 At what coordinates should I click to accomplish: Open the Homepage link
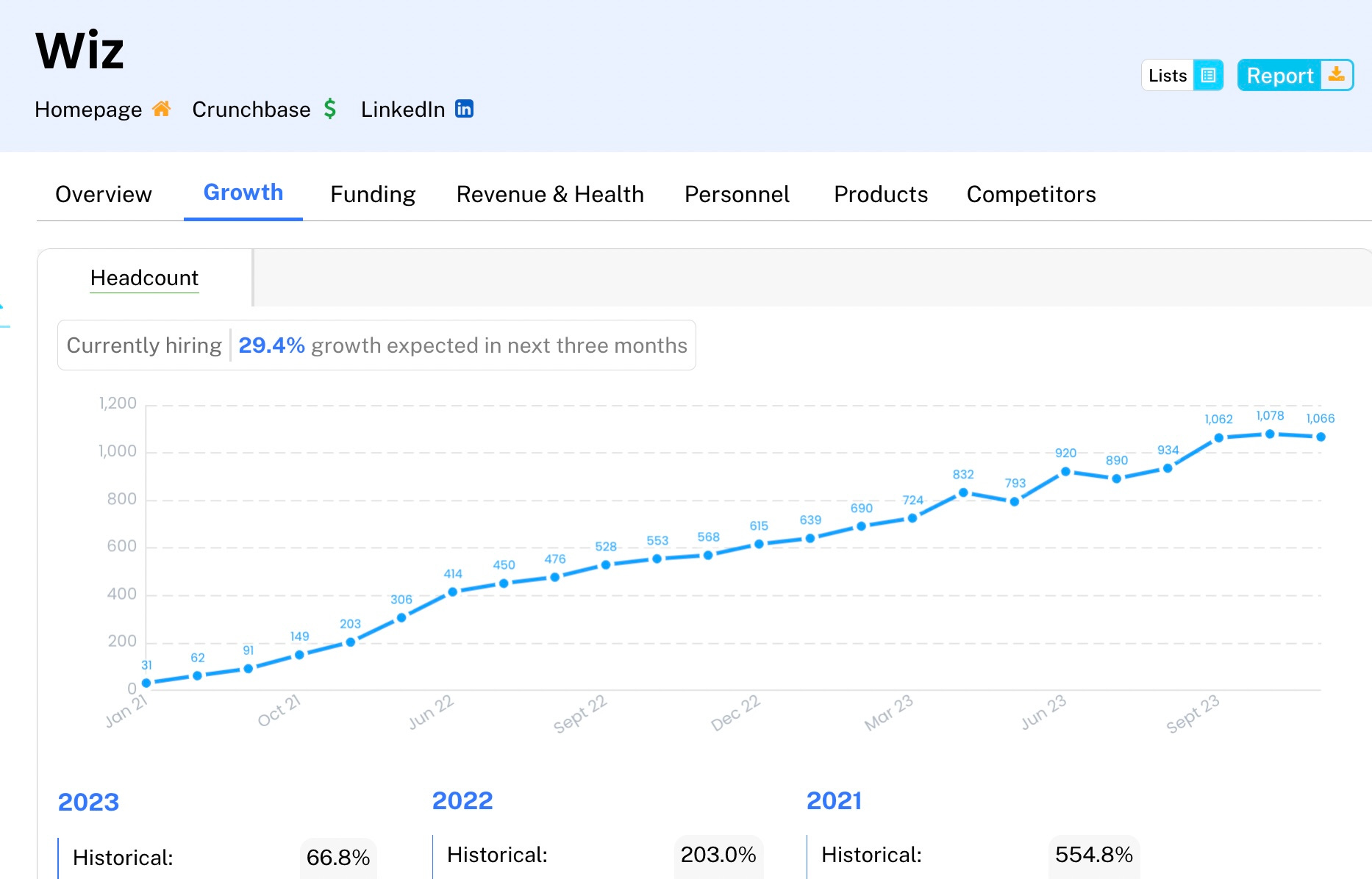point(103,110)
